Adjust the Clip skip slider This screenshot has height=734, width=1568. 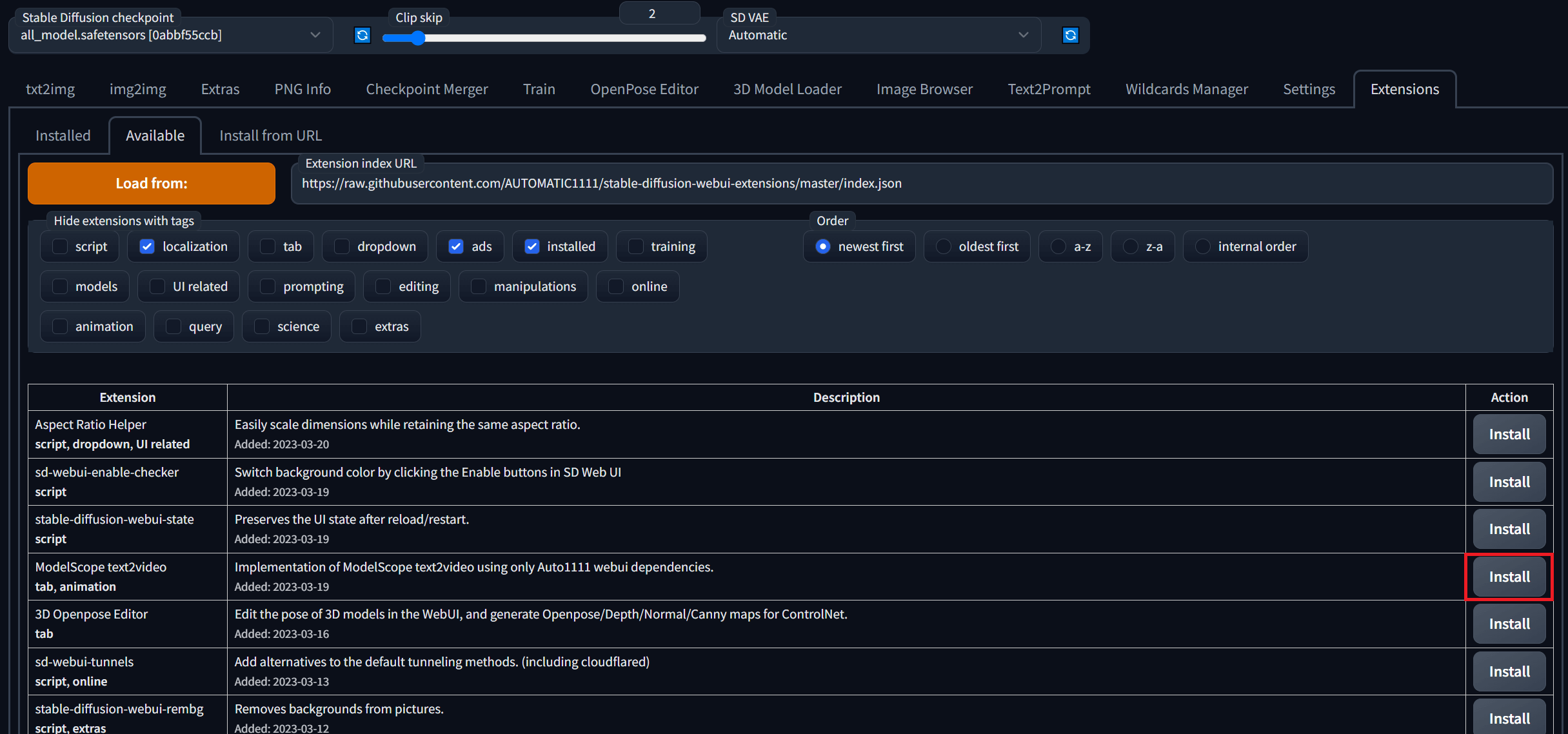pos(418,38)
